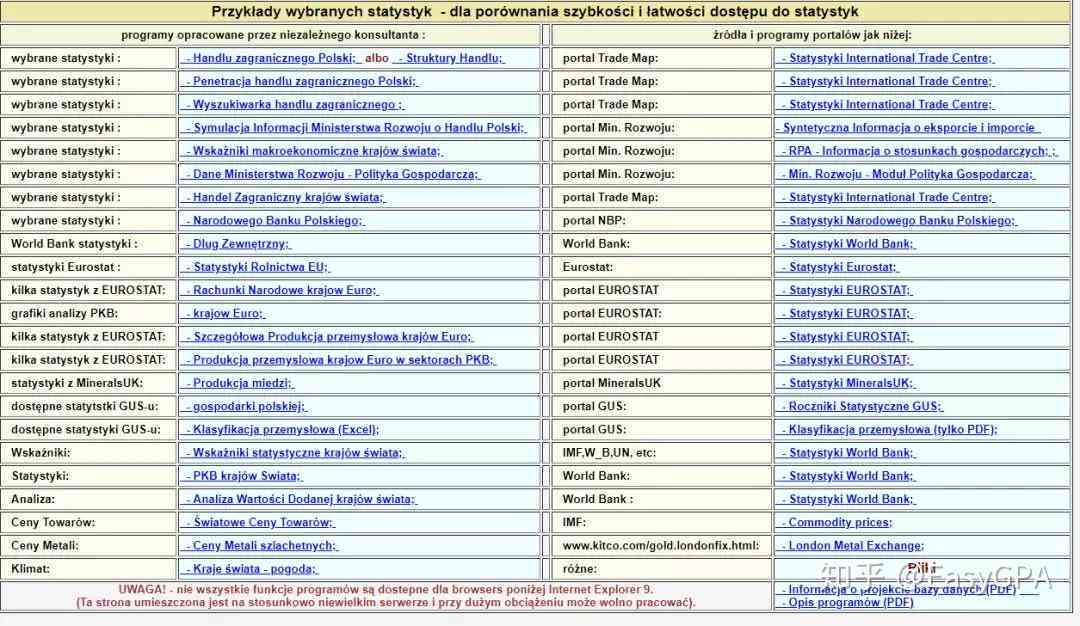Open Informacja o projekcie bazy danych (PDF)

(x=897, y=590)
